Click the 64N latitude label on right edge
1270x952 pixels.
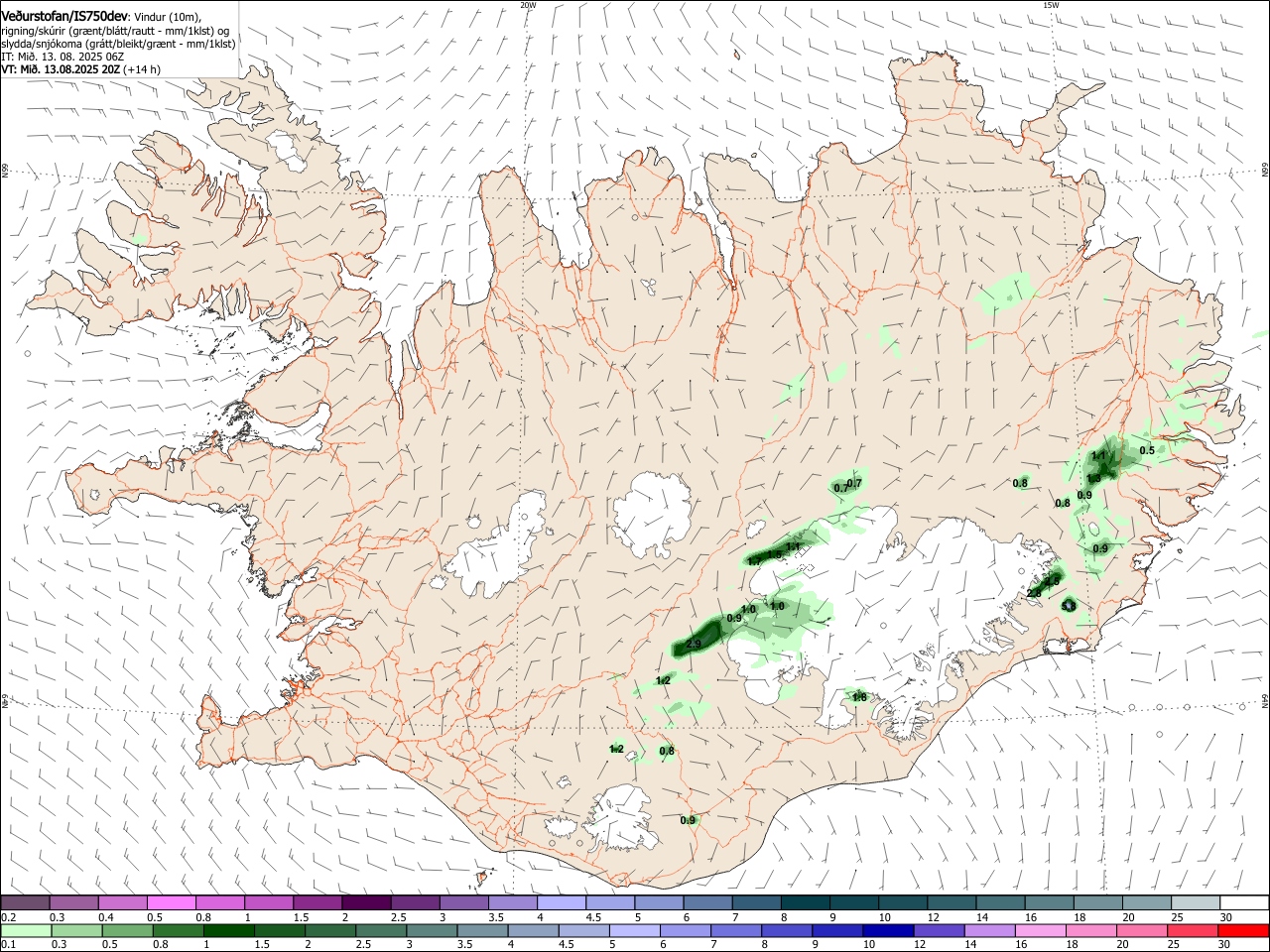click(x=1265, y=700)
